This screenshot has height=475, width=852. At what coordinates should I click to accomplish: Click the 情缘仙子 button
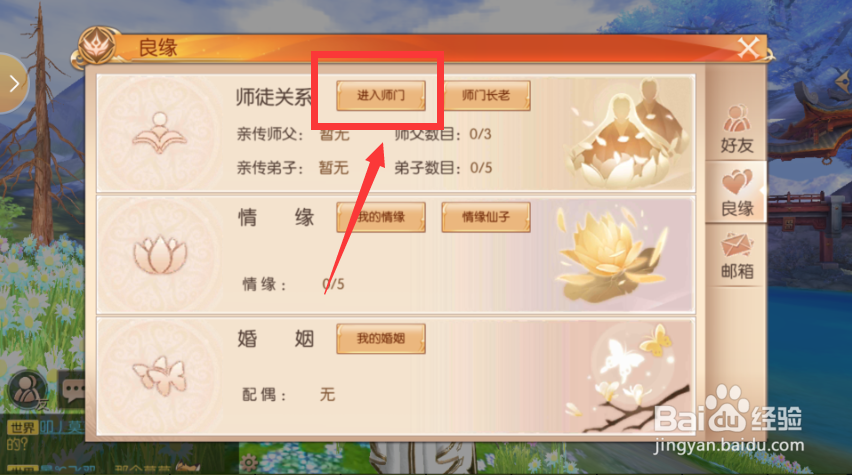pos(486,217)
